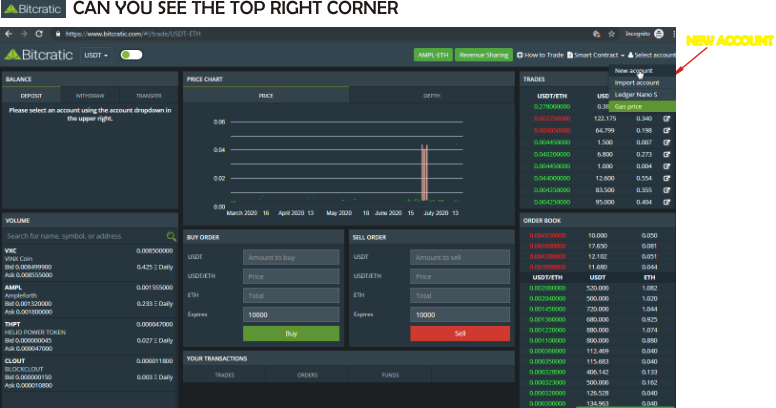The image size is (776, 408).
Task: Switch to the Deposit tab
Action: 31,96
